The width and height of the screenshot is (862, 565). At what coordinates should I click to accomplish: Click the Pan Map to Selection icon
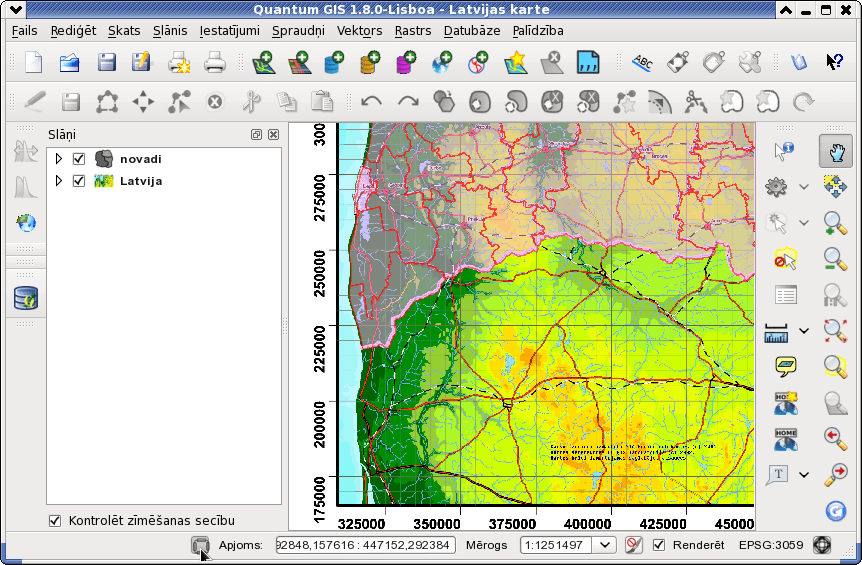coord(835,187)
